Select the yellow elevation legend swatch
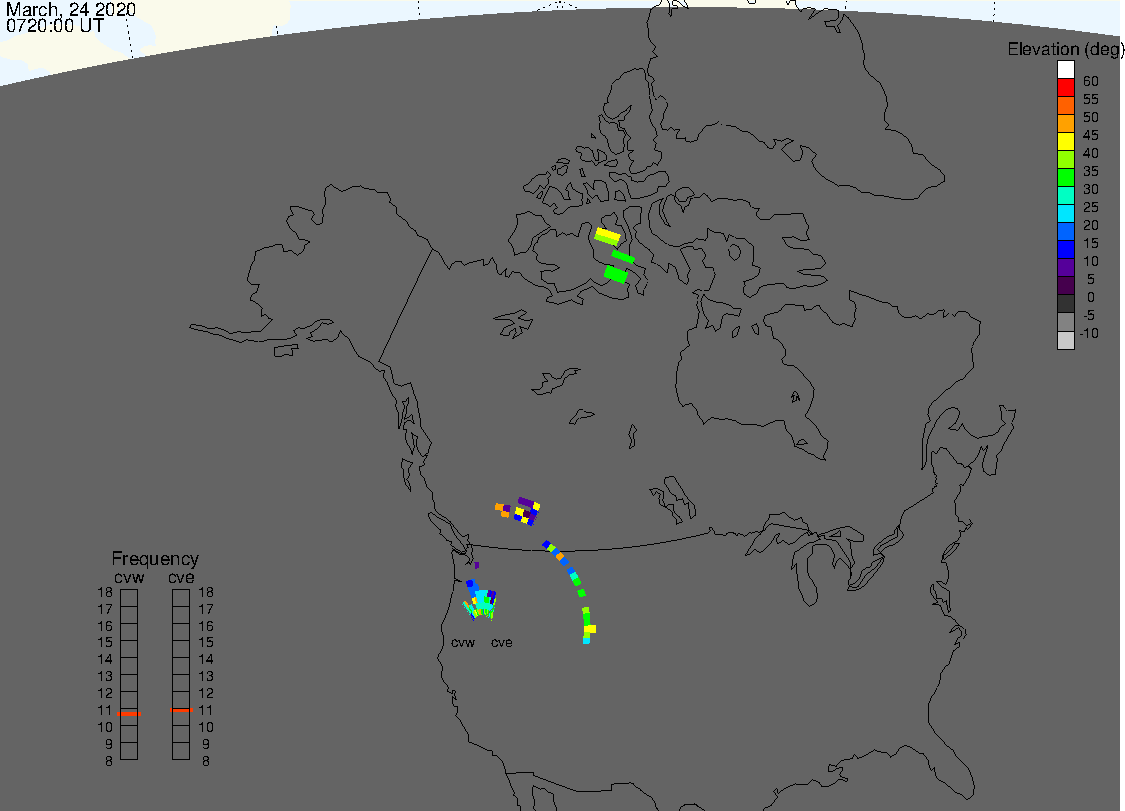Screen dimensions: 1125x811 tap(1065, 141)
